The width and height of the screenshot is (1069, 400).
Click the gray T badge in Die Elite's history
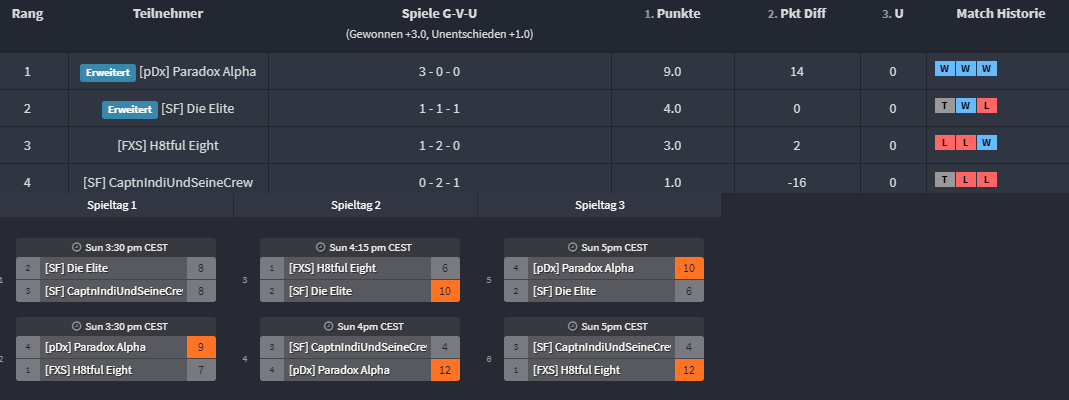[x=943, y=106]
